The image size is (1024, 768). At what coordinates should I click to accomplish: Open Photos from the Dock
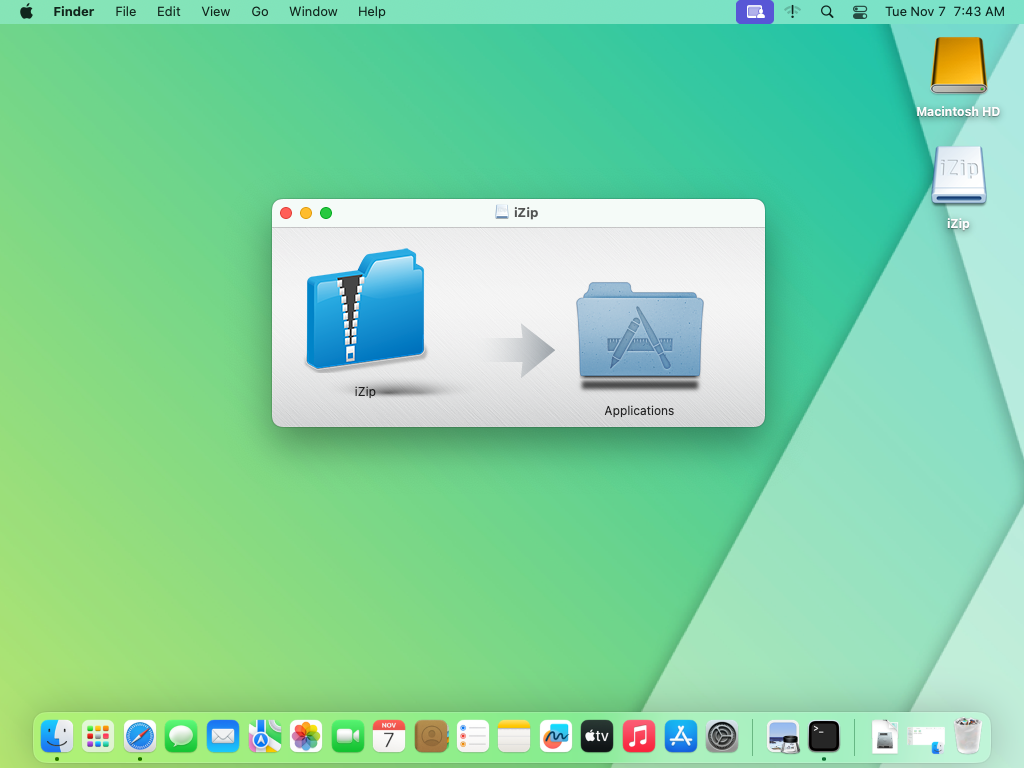click(306, 737)
